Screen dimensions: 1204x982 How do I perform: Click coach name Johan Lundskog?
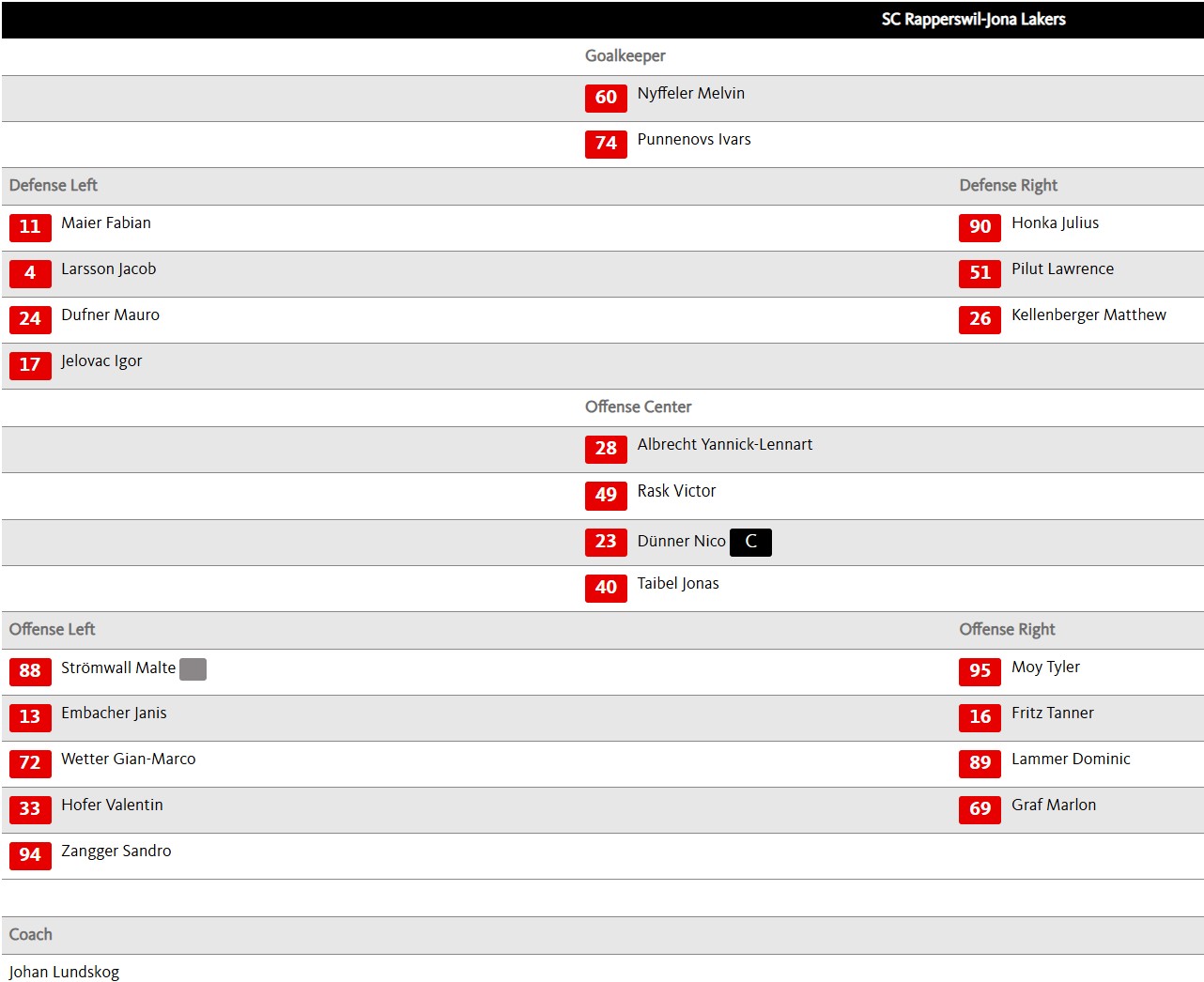point(64,972)
